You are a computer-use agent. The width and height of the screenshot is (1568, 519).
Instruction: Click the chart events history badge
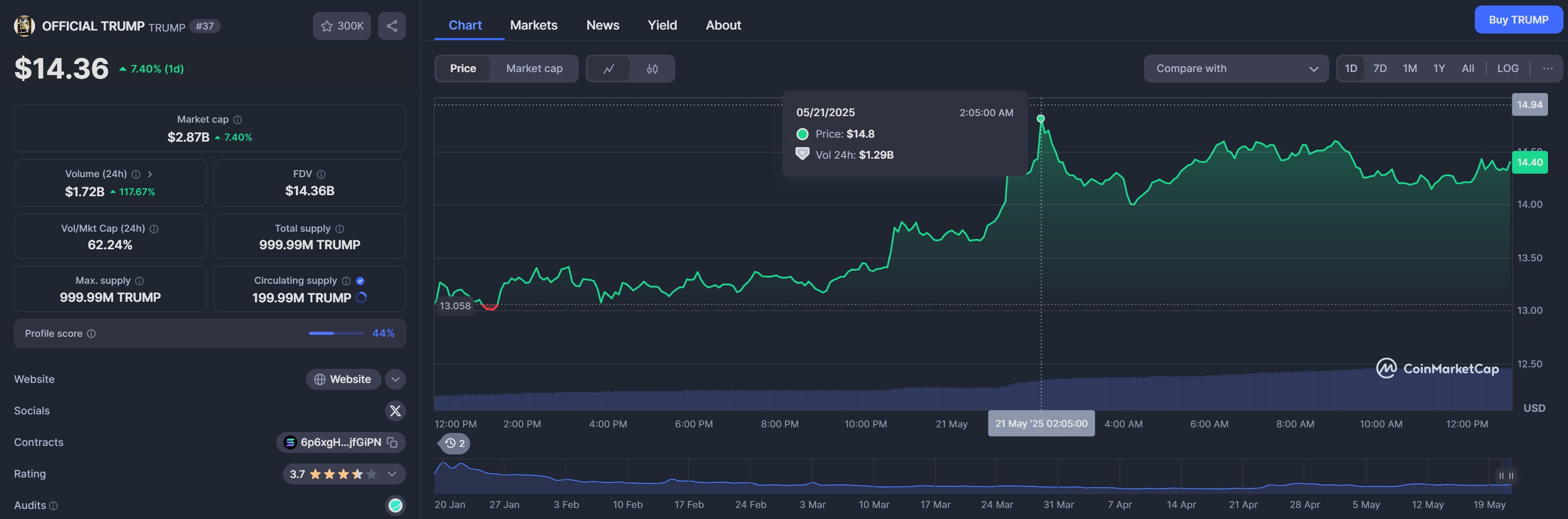[x=454, y=443]
